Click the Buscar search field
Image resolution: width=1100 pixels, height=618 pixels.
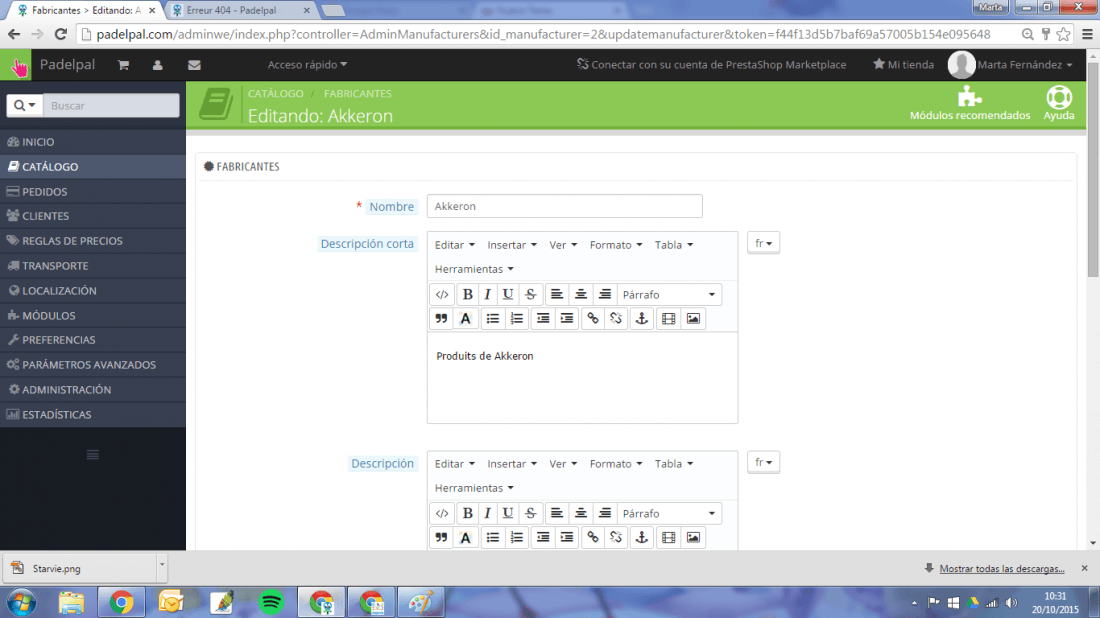[111, 105]
